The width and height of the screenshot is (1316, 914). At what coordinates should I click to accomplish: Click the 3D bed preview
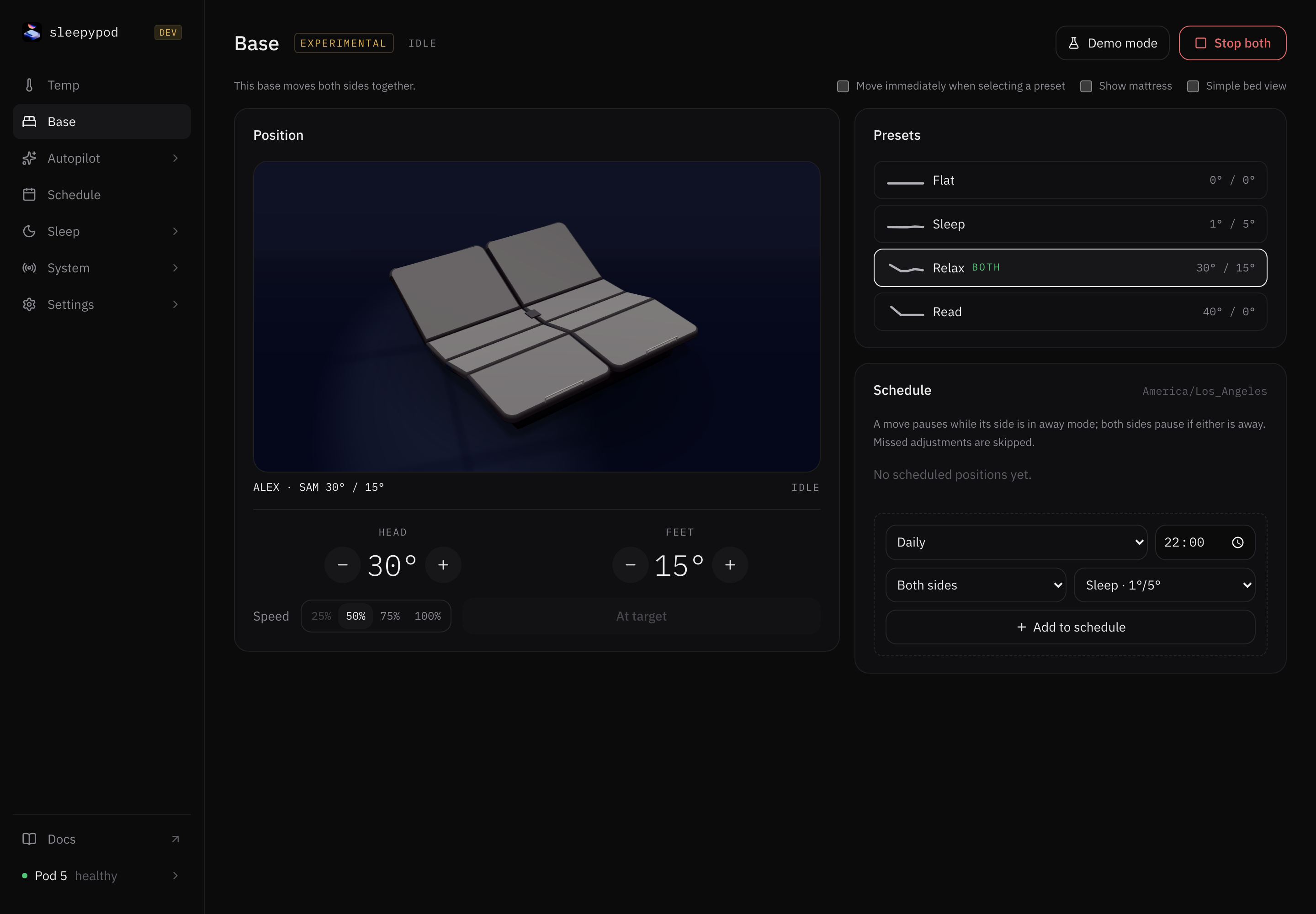tap(536, 317)
